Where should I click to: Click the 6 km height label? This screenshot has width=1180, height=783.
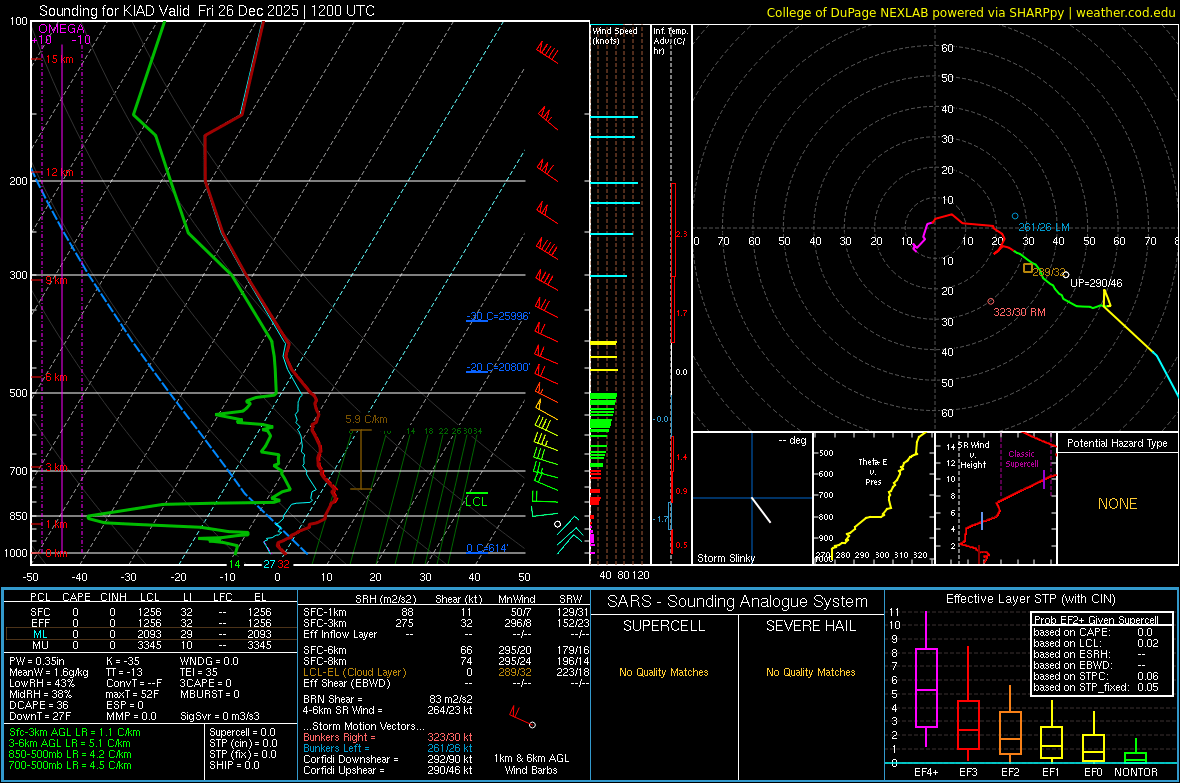coord(56,377)
